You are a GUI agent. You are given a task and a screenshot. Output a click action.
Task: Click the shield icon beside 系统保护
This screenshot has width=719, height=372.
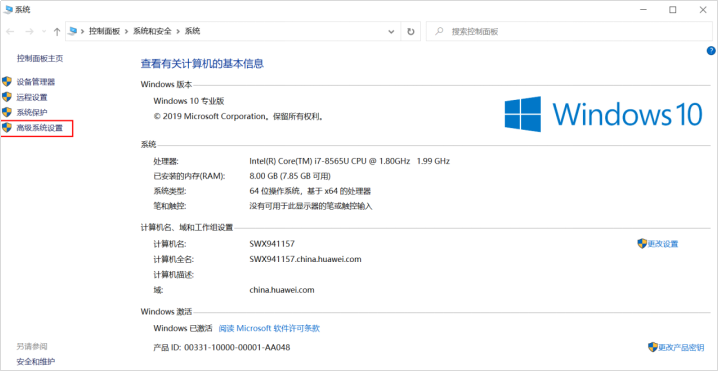6,112
